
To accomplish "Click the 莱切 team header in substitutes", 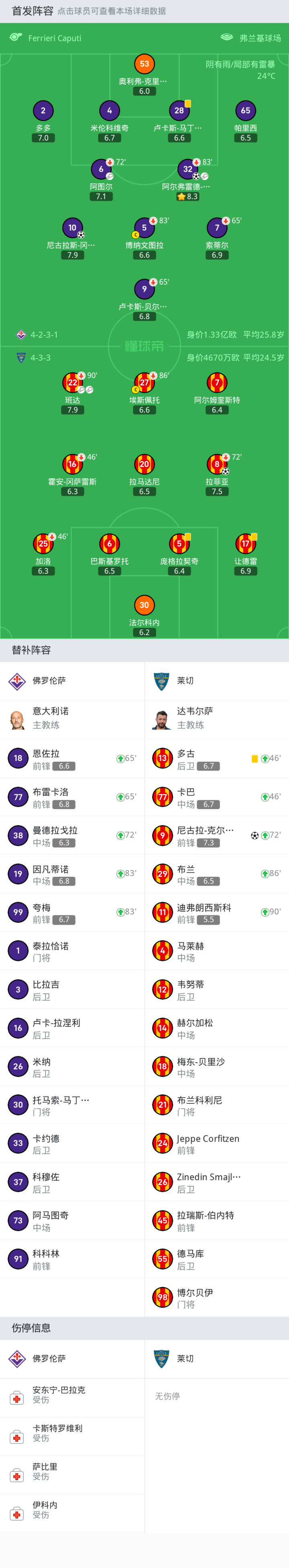I will 185,681.
